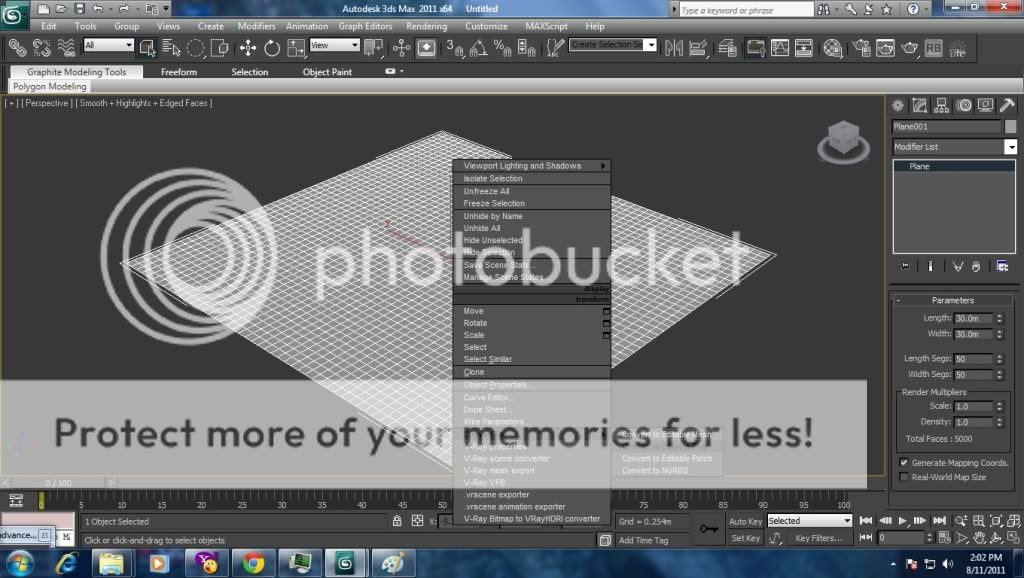
Task: Switch to the Object Paint ribbon tab
Action: coord(327,72)
